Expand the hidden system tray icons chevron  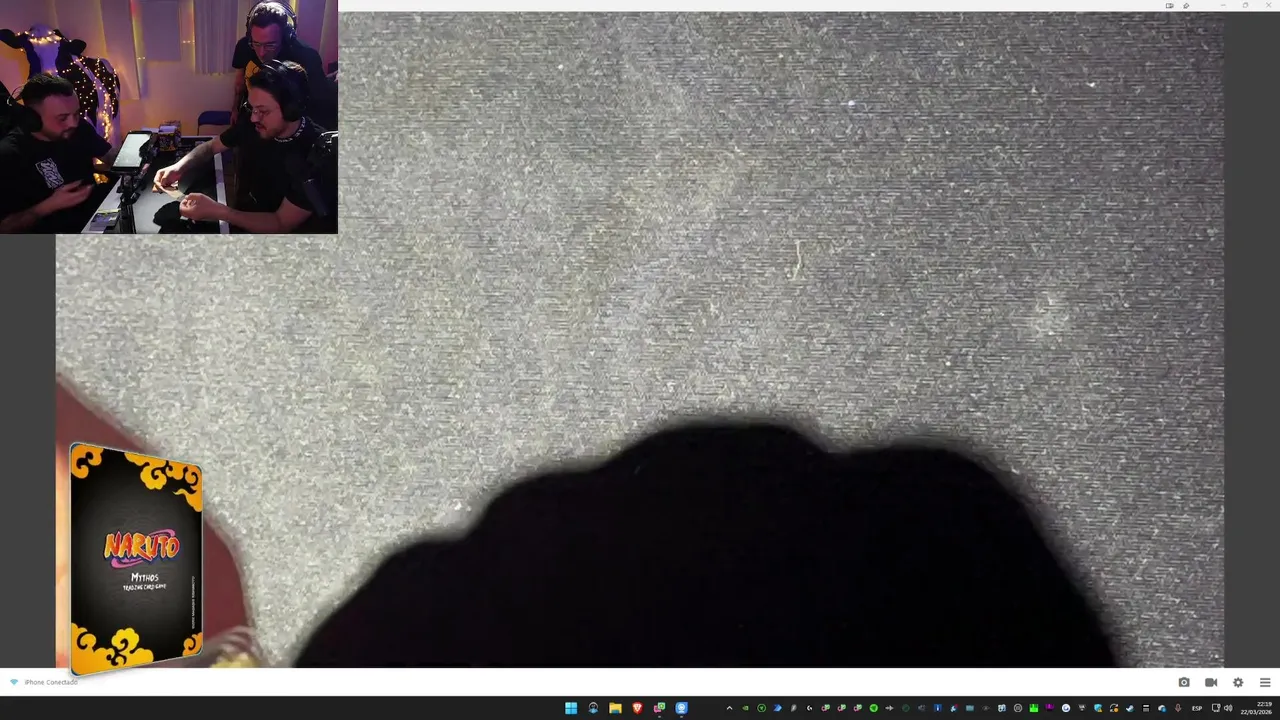(729, 708)
